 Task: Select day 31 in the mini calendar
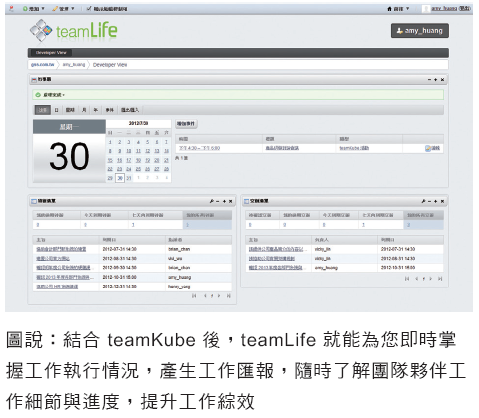(129, 178)
